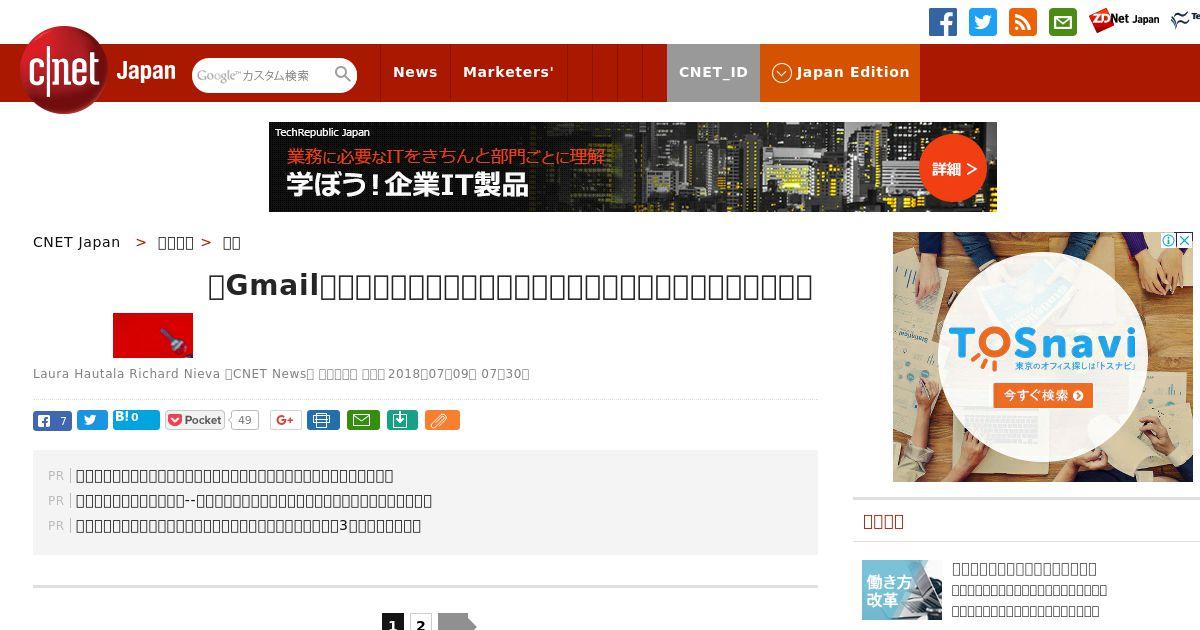This screenshot has width=1200, height=630.
Task: Open the CNET Facebook page icon in header
Action: click(943, 22)
